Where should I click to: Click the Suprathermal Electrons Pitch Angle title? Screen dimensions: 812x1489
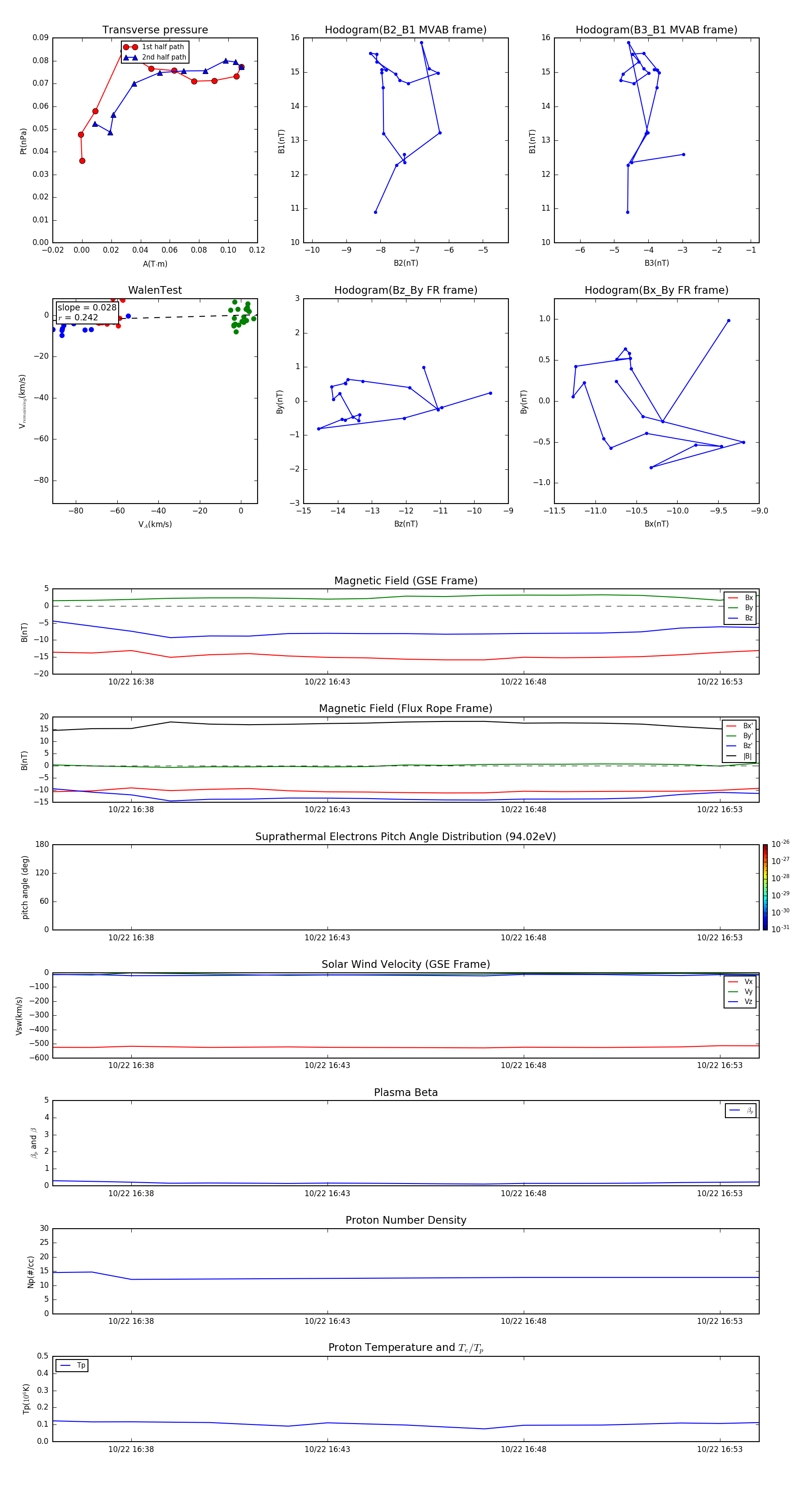pyautogui.click(x=406, y=837)
